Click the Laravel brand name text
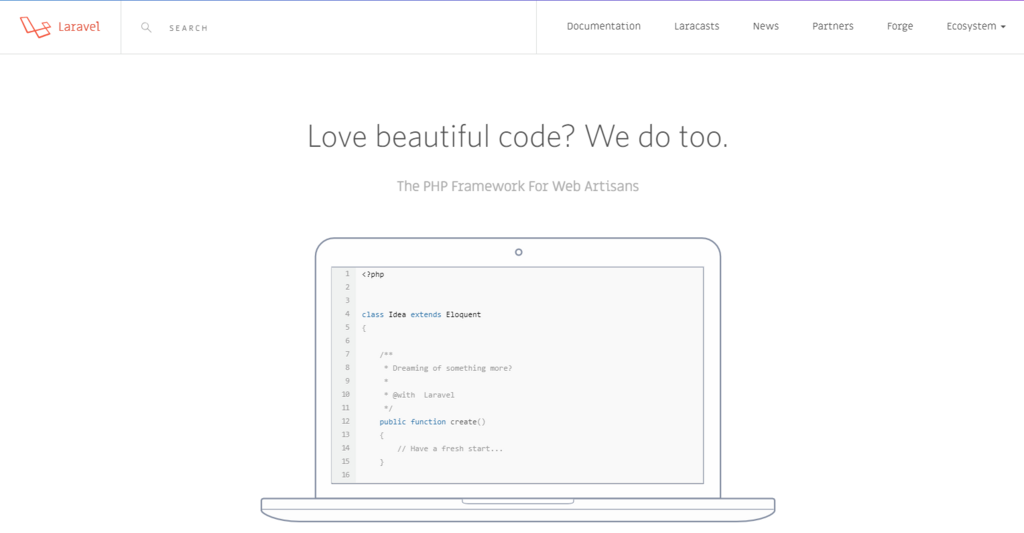The height and width of the screenshot is (533, 1024). 79,27
